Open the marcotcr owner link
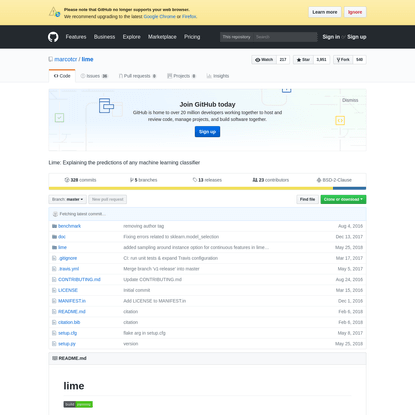Image resolution: width=415 pixels, height=415 pixels. (x=66, y=59)
